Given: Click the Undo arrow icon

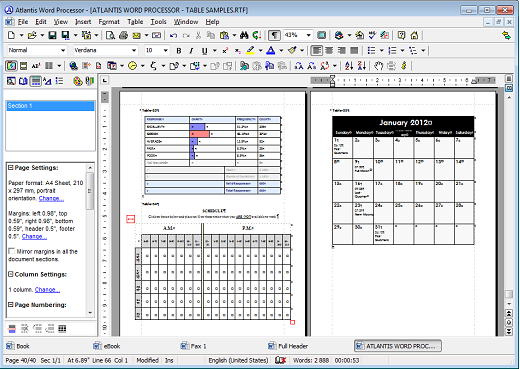Looking at the screenshot, I should [173, 35].
